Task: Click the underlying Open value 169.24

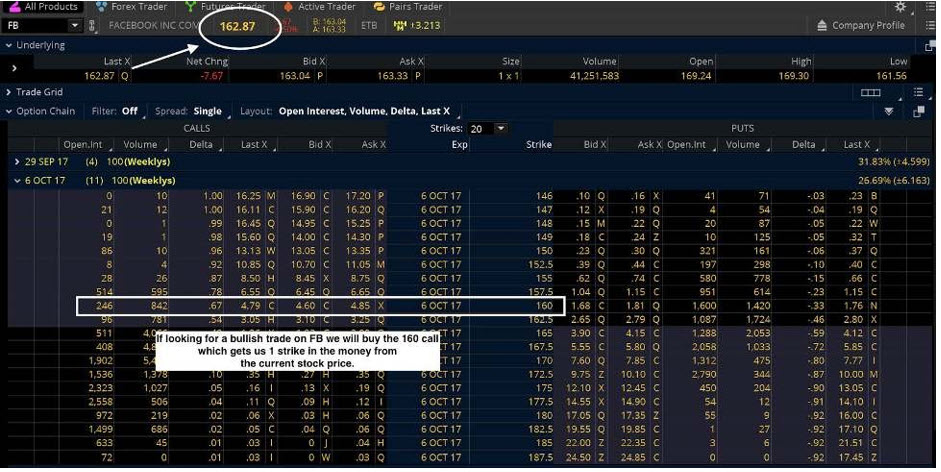Action: pyautogui.click(x=696, y=76)
